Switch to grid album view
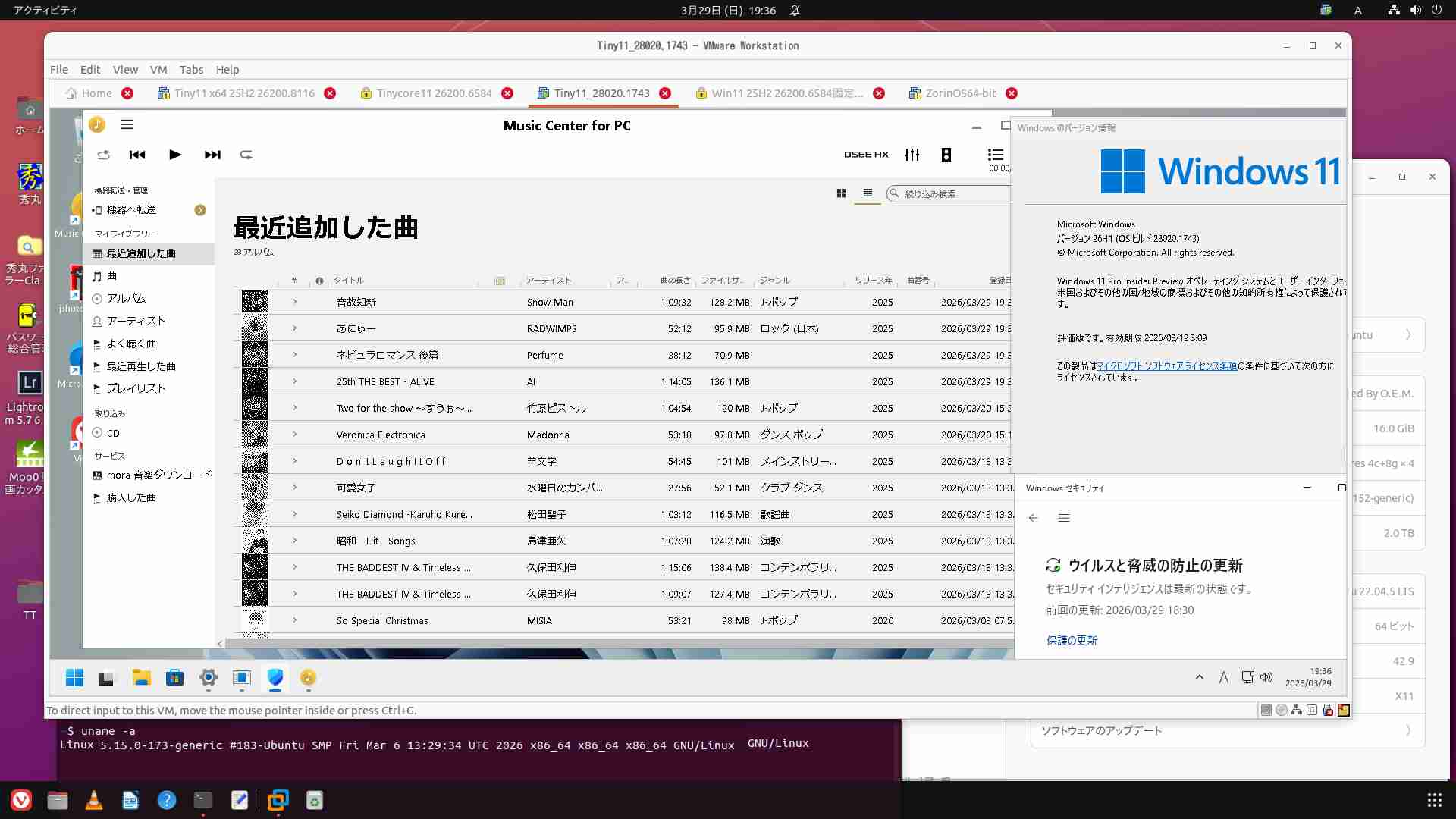 (x=841, y=193)
